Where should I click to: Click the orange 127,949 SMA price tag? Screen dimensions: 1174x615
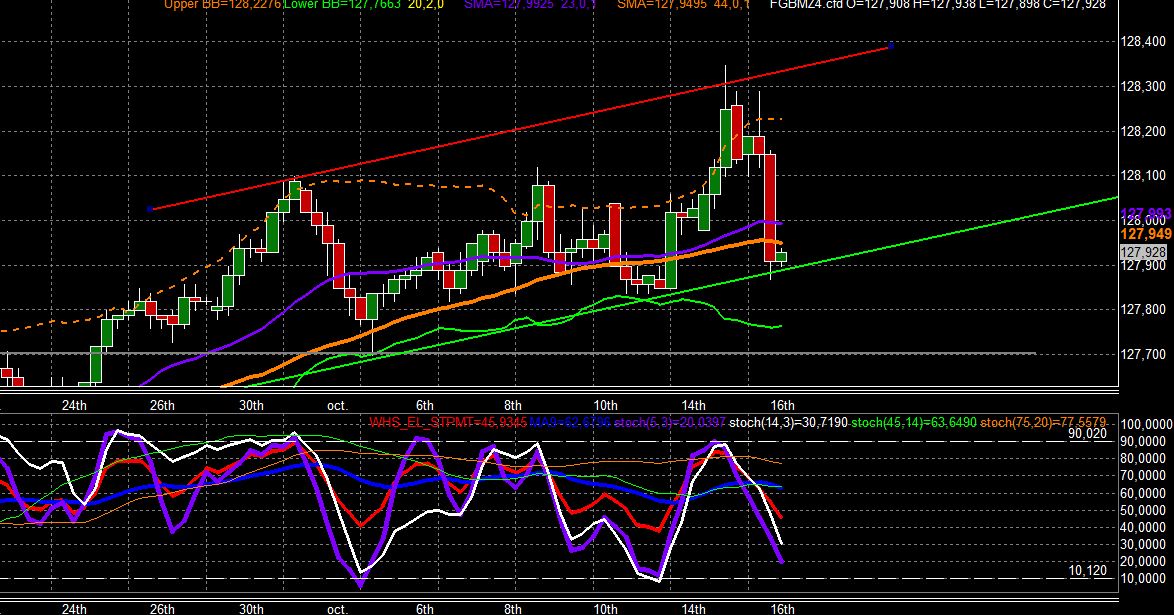point(1146,234)
